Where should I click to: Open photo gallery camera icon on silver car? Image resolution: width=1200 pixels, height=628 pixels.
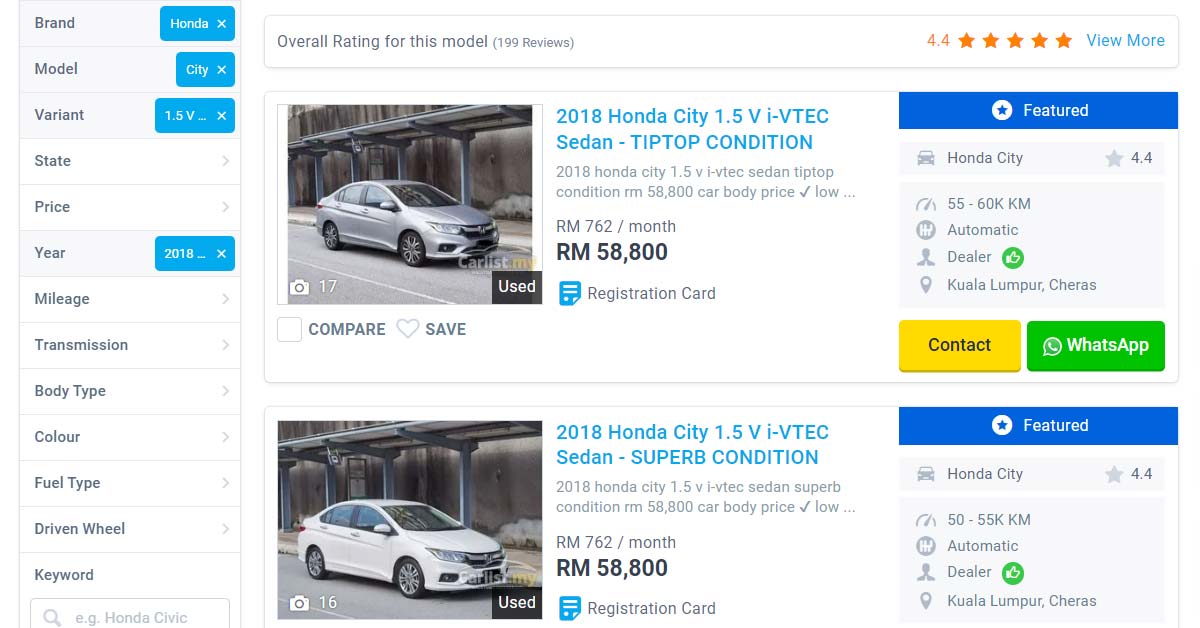click(299, 287)
